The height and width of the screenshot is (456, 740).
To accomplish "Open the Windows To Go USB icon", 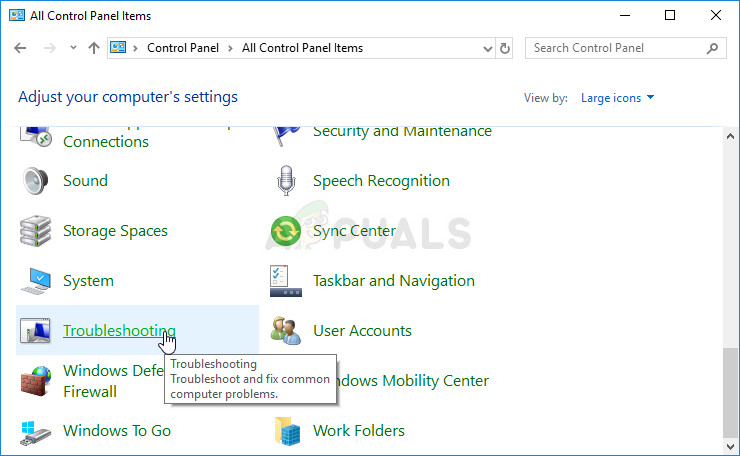I will click(x=35, y=432).
